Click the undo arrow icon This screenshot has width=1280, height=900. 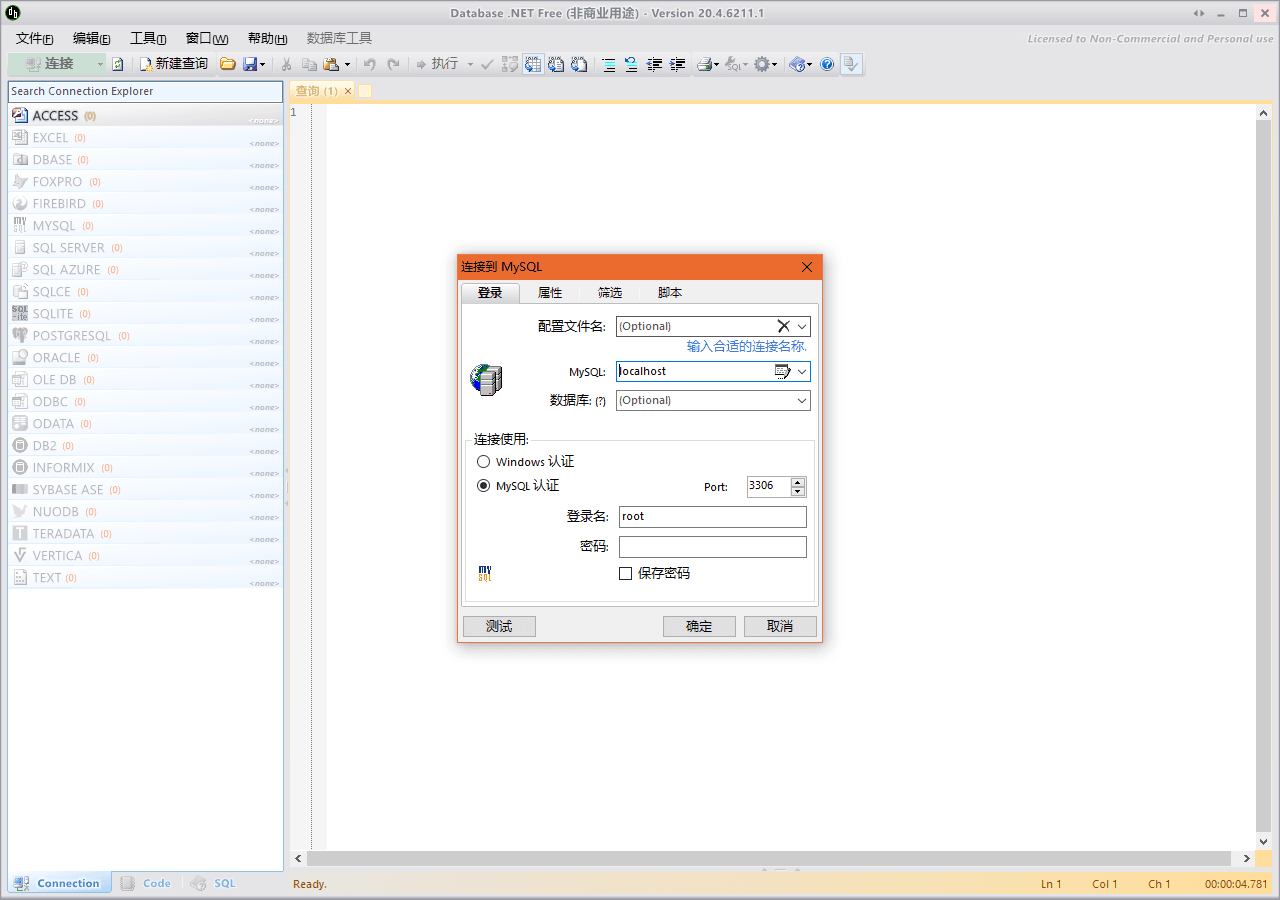(369, 64)
